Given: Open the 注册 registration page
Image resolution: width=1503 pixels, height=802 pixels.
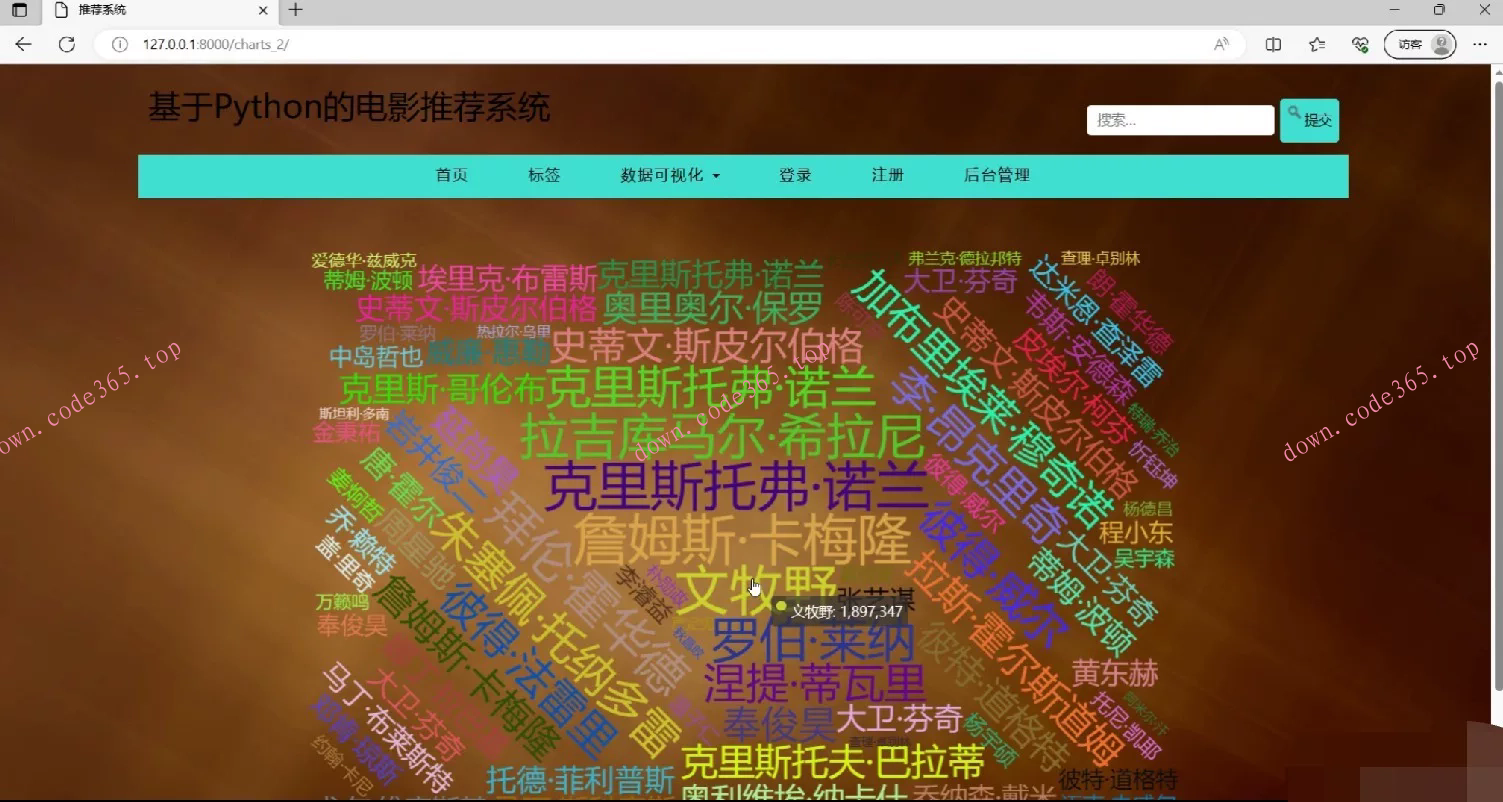Looking at the screenshot, I should (x=887, y=175).
